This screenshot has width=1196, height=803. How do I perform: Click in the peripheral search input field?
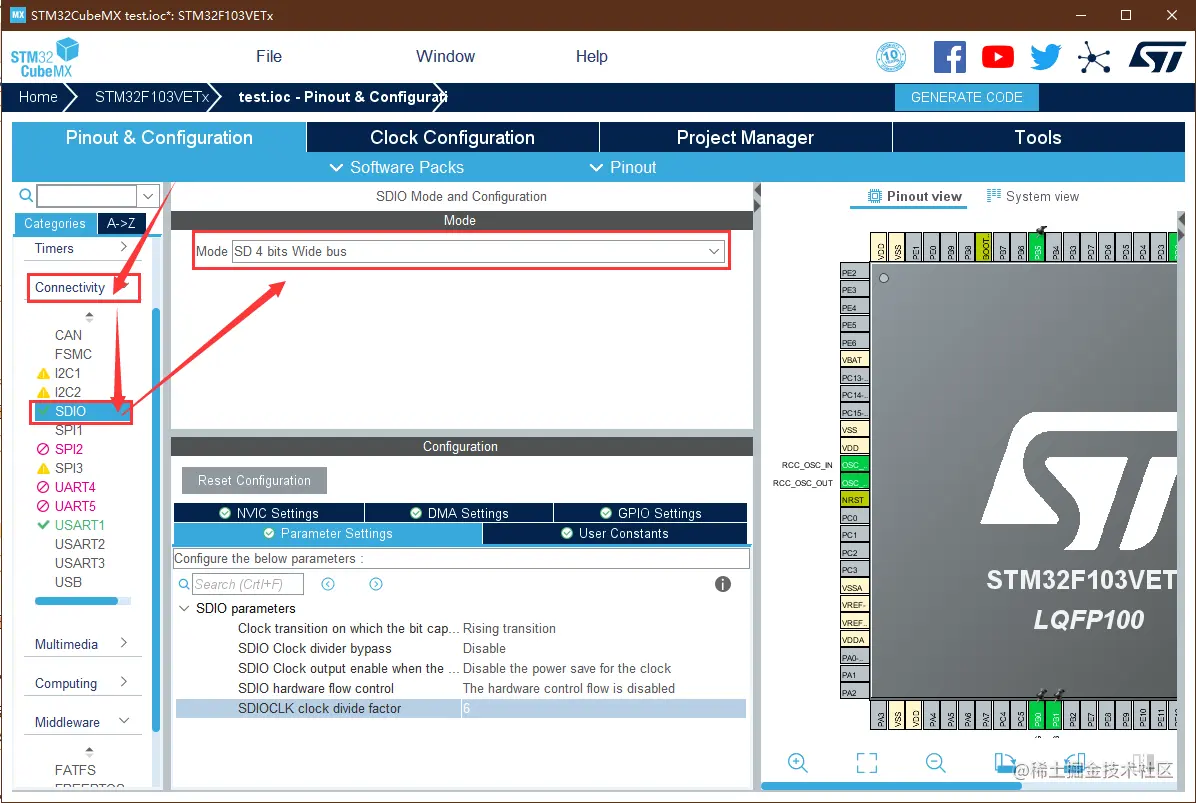87,196
